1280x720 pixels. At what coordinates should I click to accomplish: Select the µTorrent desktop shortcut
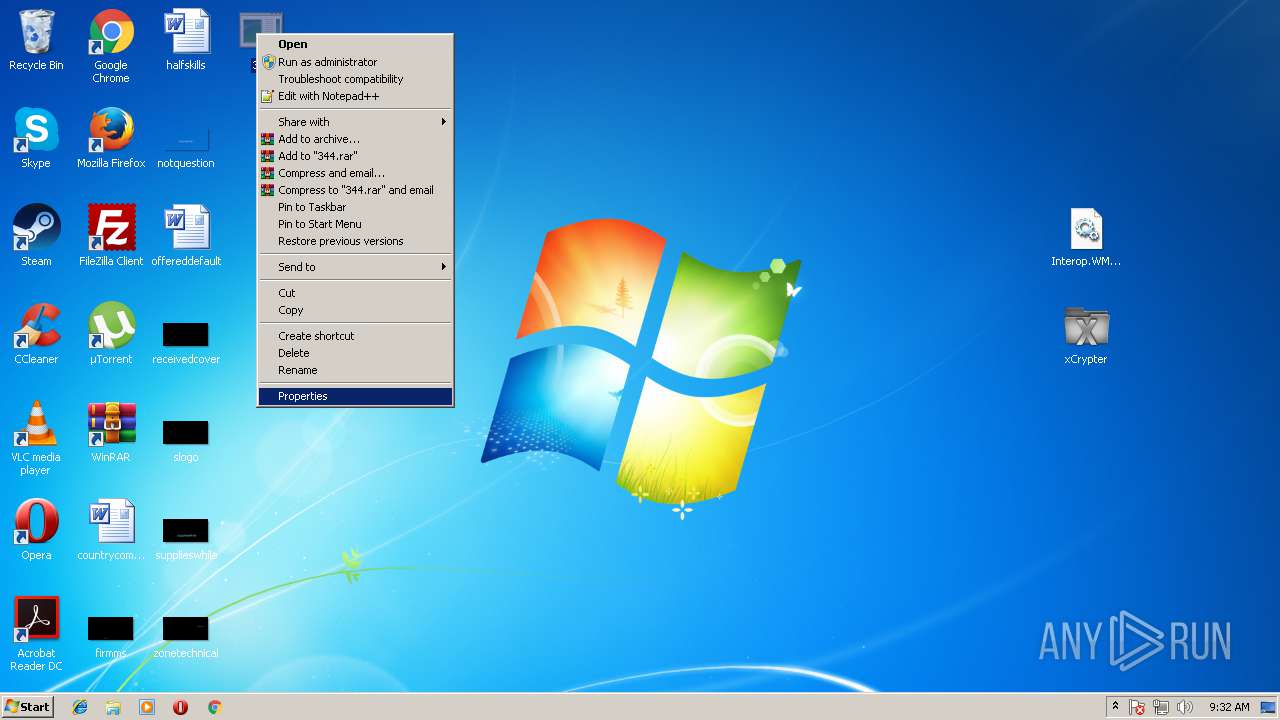coord(111,335)
